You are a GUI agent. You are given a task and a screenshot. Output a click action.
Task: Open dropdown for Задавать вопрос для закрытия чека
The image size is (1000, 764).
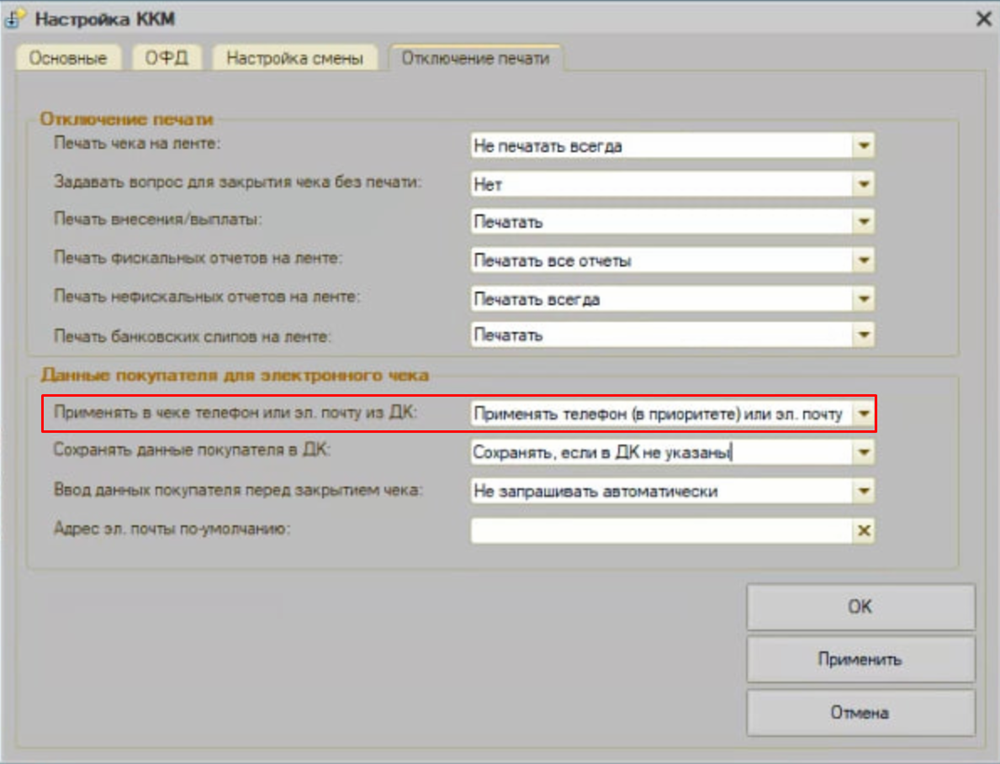(864, 184)
